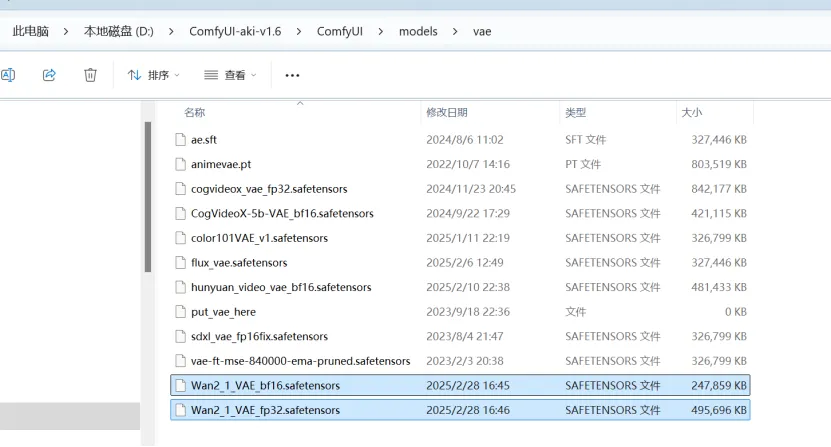831x447 pixels.
Task: Click file icon of Wan2_1_VAE_fp32.safetensors
Action: (181, 410)
